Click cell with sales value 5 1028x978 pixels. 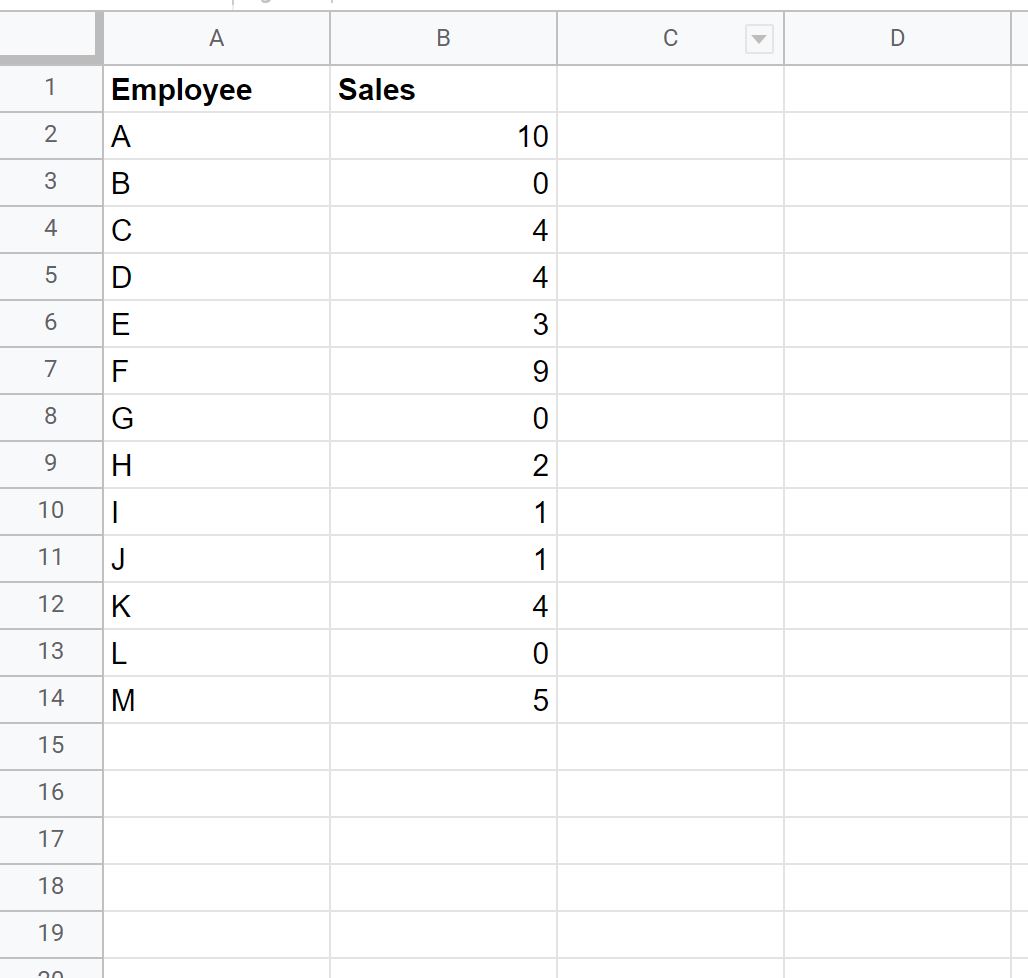click(443, 700)
